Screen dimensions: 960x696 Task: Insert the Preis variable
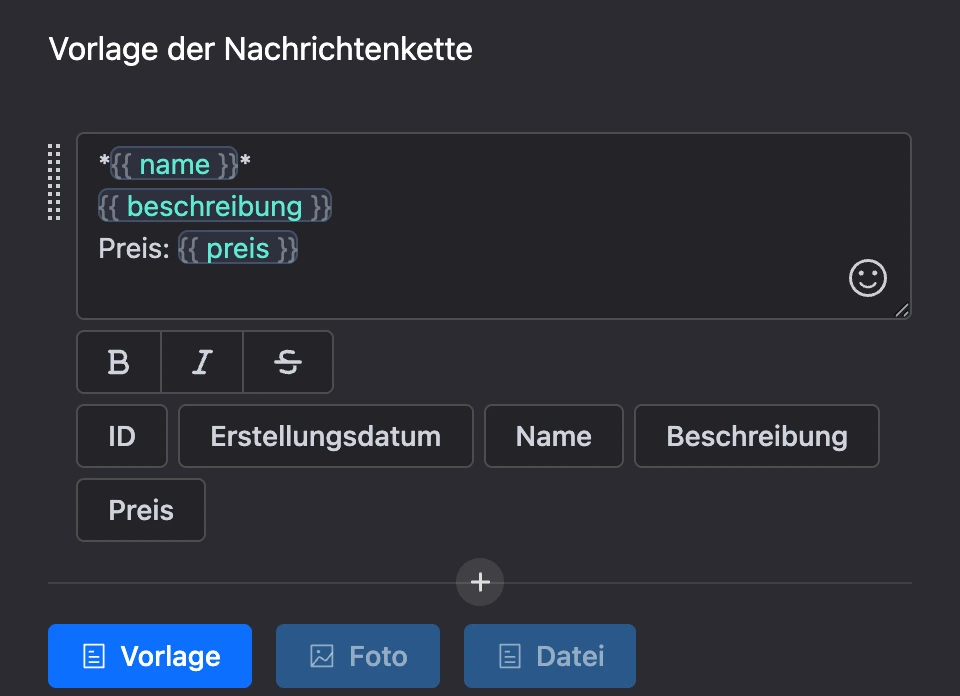pyautogui.click(x=141, y=510)
